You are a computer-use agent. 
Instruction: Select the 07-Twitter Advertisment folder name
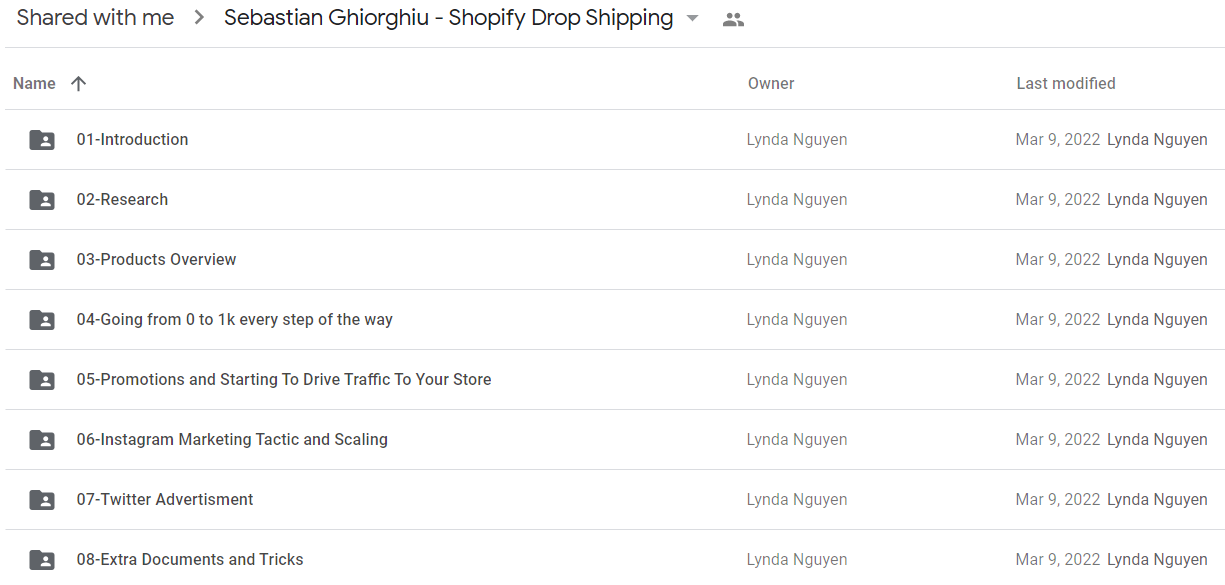point(165,500)
